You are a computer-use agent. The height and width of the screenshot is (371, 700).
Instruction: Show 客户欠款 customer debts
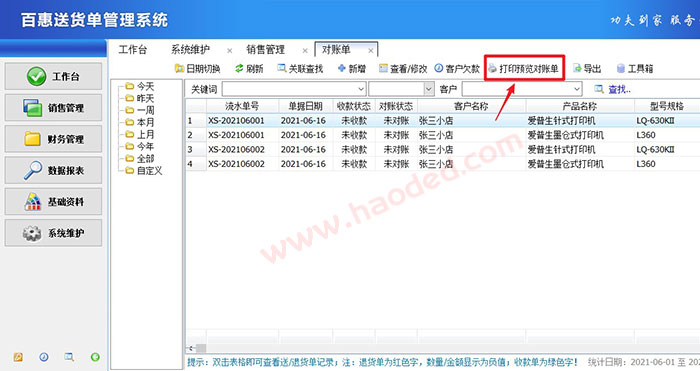pos(457,68)
